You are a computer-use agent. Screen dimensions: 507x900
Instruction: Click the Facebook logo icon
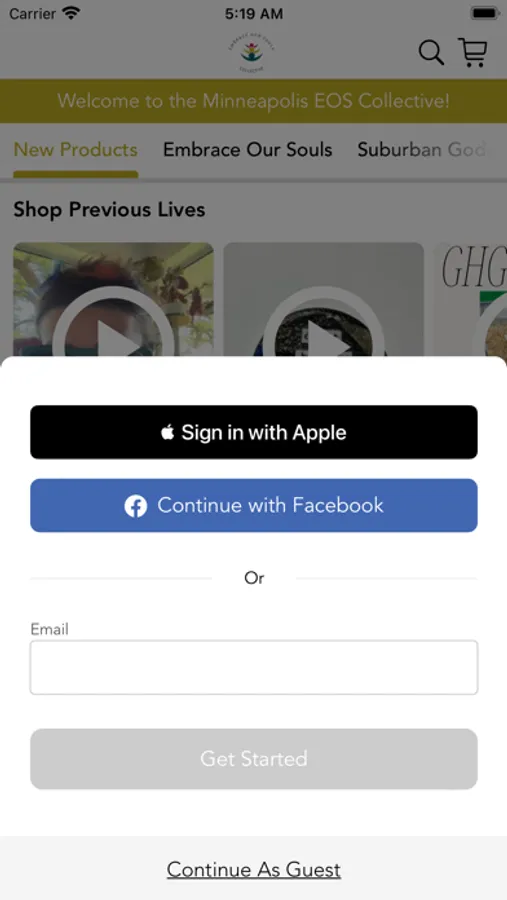136,506
